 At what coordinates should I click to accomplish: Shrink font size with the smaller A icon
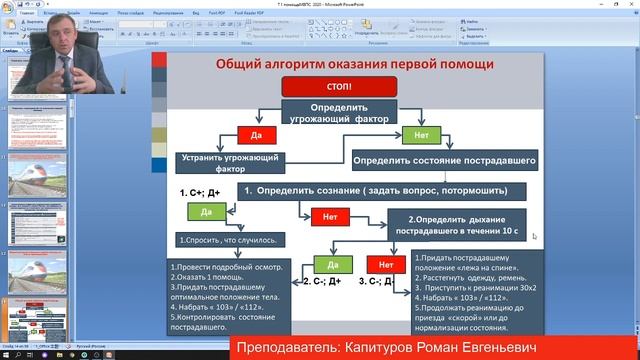(178, 24)
